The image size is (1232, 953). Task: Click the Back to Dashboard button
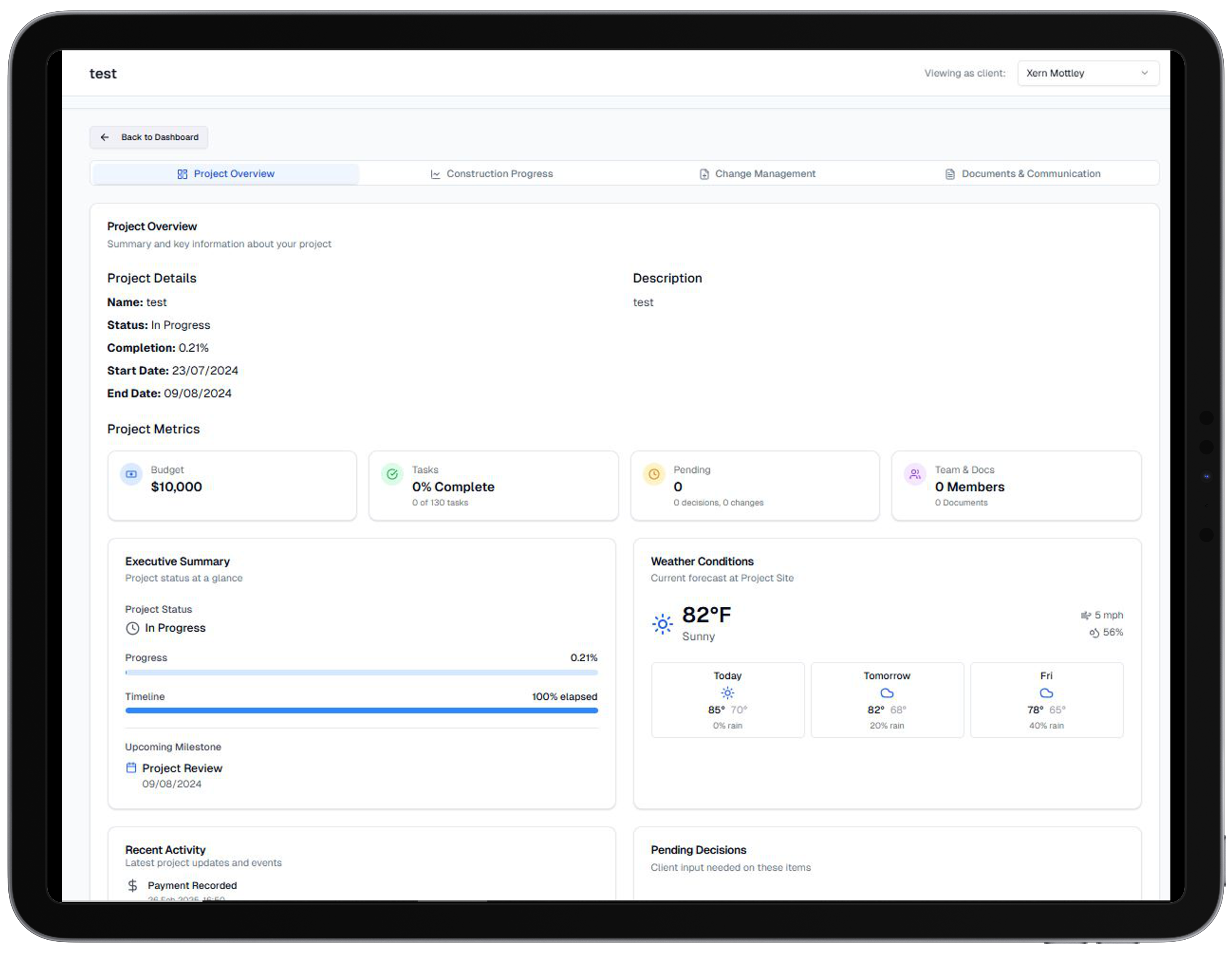pos(148,137)
